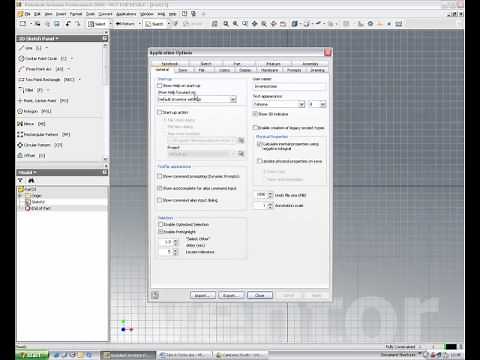Image resolution: width=480 pixels, height=360 pixels.
Task: Click the Import button
Action: click(x=203, y=295)
